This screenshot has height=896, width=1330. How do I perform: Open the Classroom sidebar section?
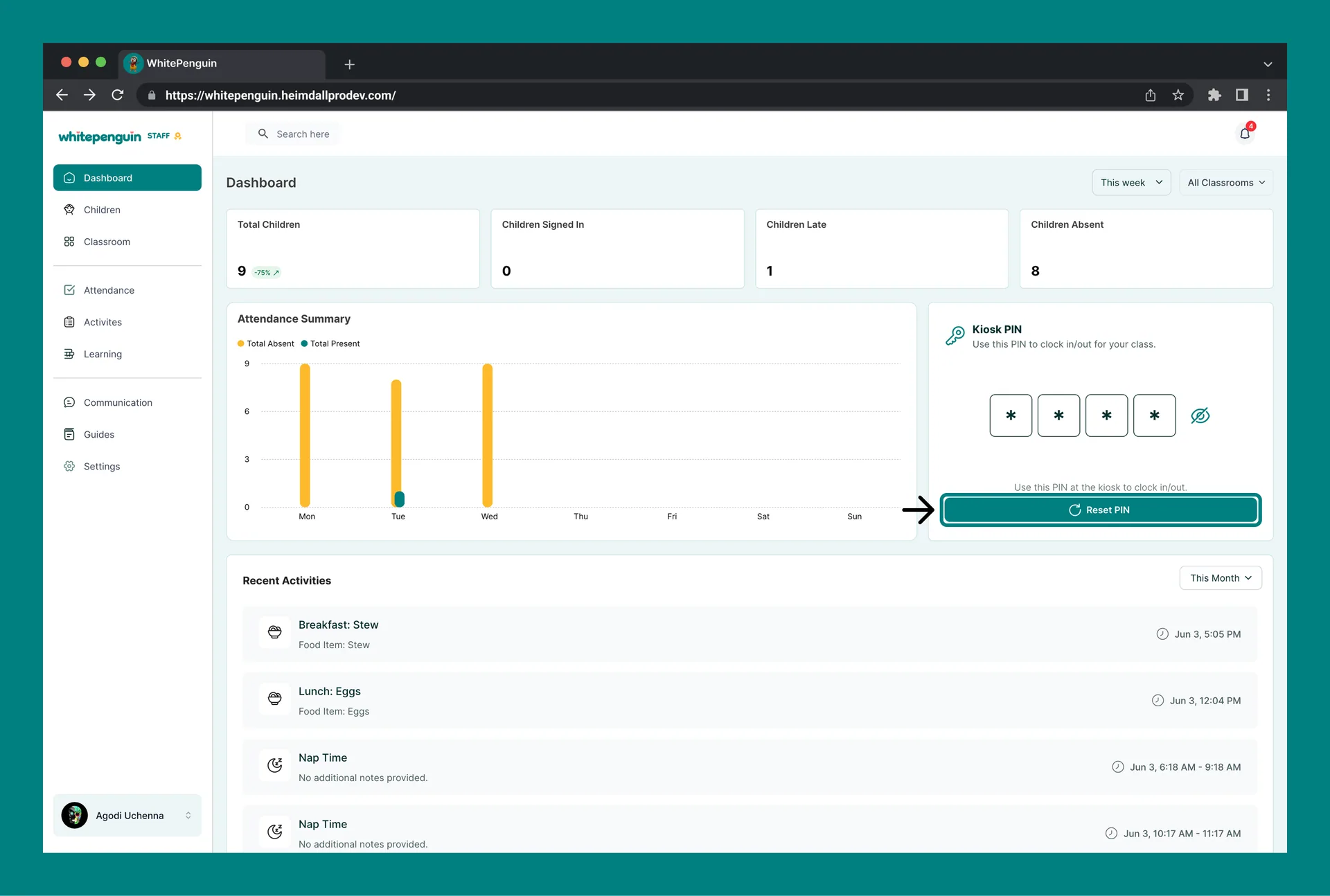pyautogui.click(x=127, y=242)
